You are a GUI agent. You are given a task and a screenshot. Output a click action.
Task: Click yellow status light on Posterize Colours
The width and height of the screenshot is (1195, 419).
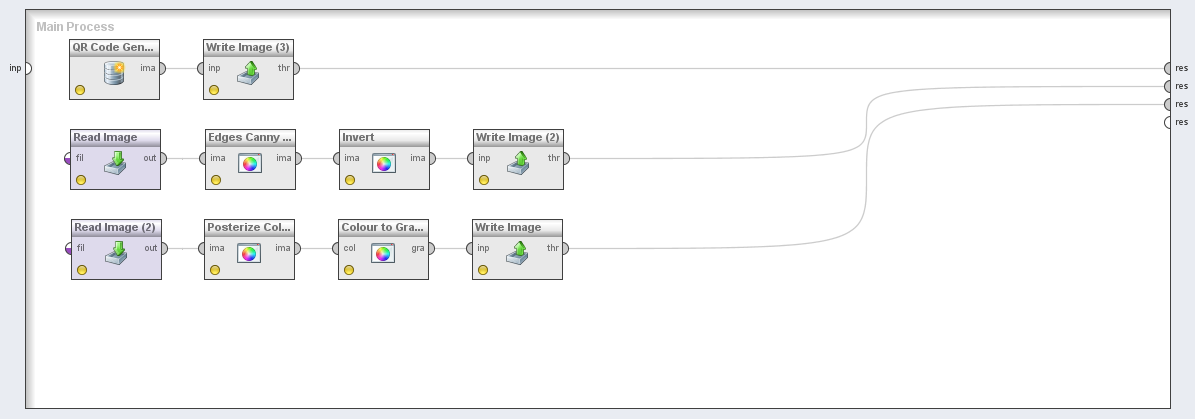pos(215,270)
